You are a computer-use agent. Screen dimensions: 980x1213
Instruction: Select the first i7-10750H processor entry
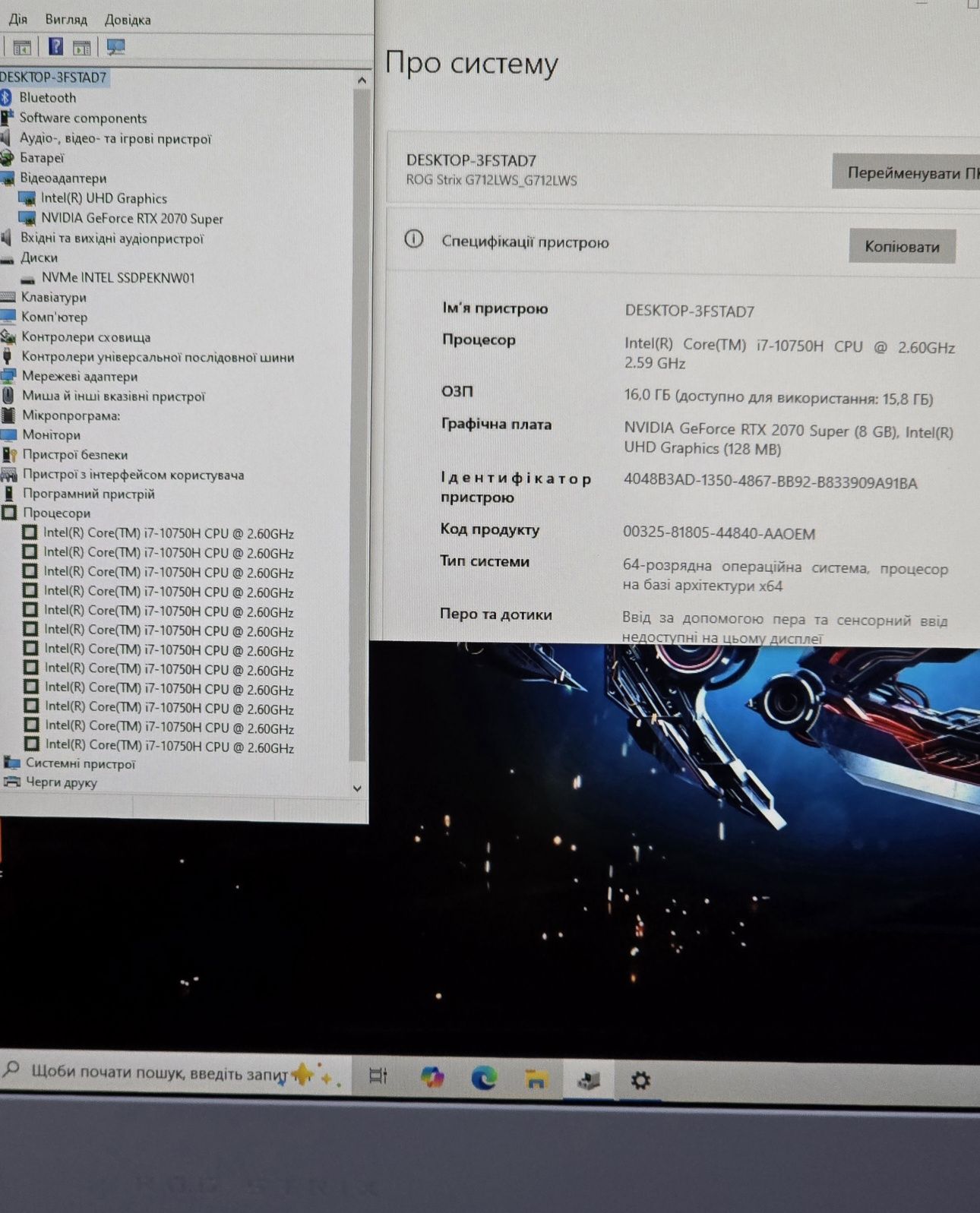point(168,533)
